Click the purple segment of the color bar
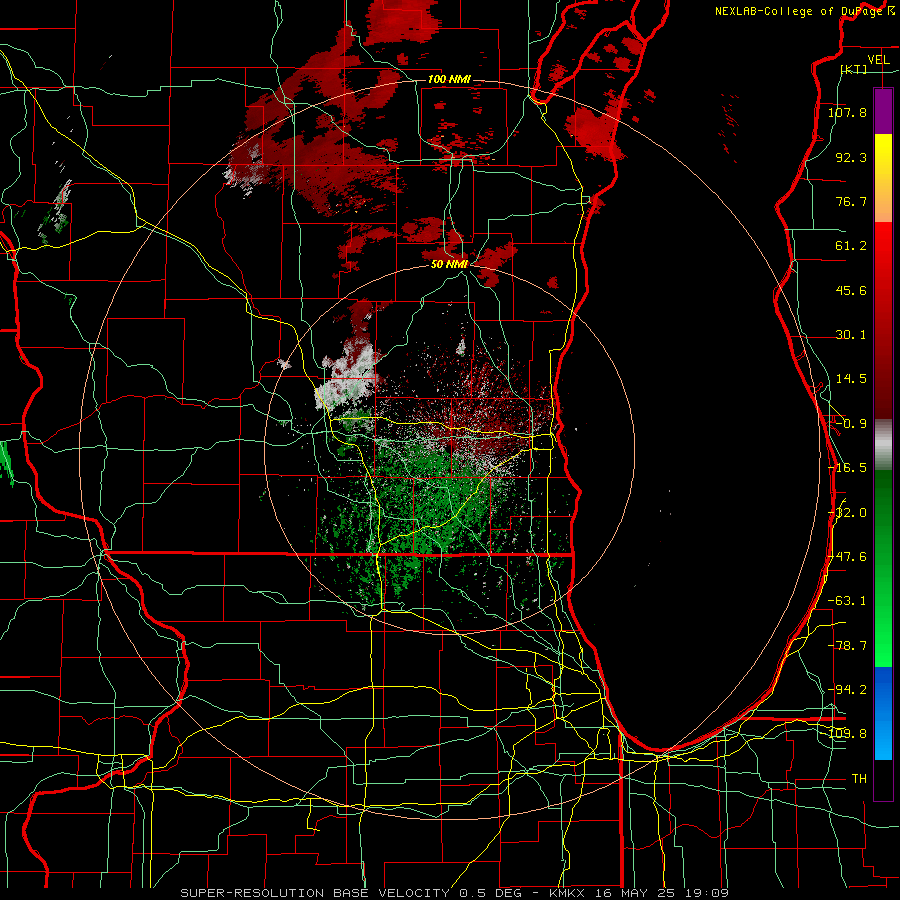The image size is (900, 900). (x=883, y=111)
